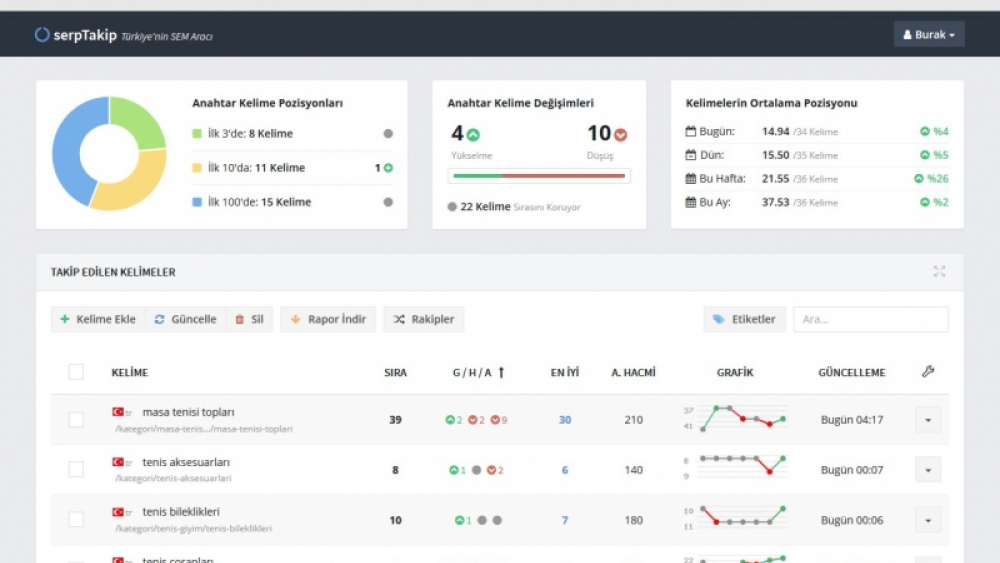Click the red down arrow icon next to 10 Düşüş

tap(621, 135)
